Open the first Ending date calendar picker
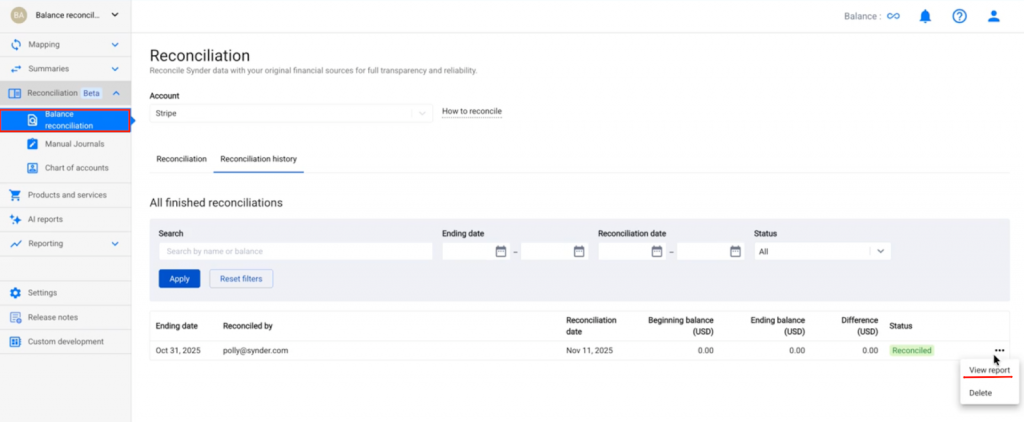Image resolution: width=1024 pixels, height=422 pixels. click(x=501, y=252)
